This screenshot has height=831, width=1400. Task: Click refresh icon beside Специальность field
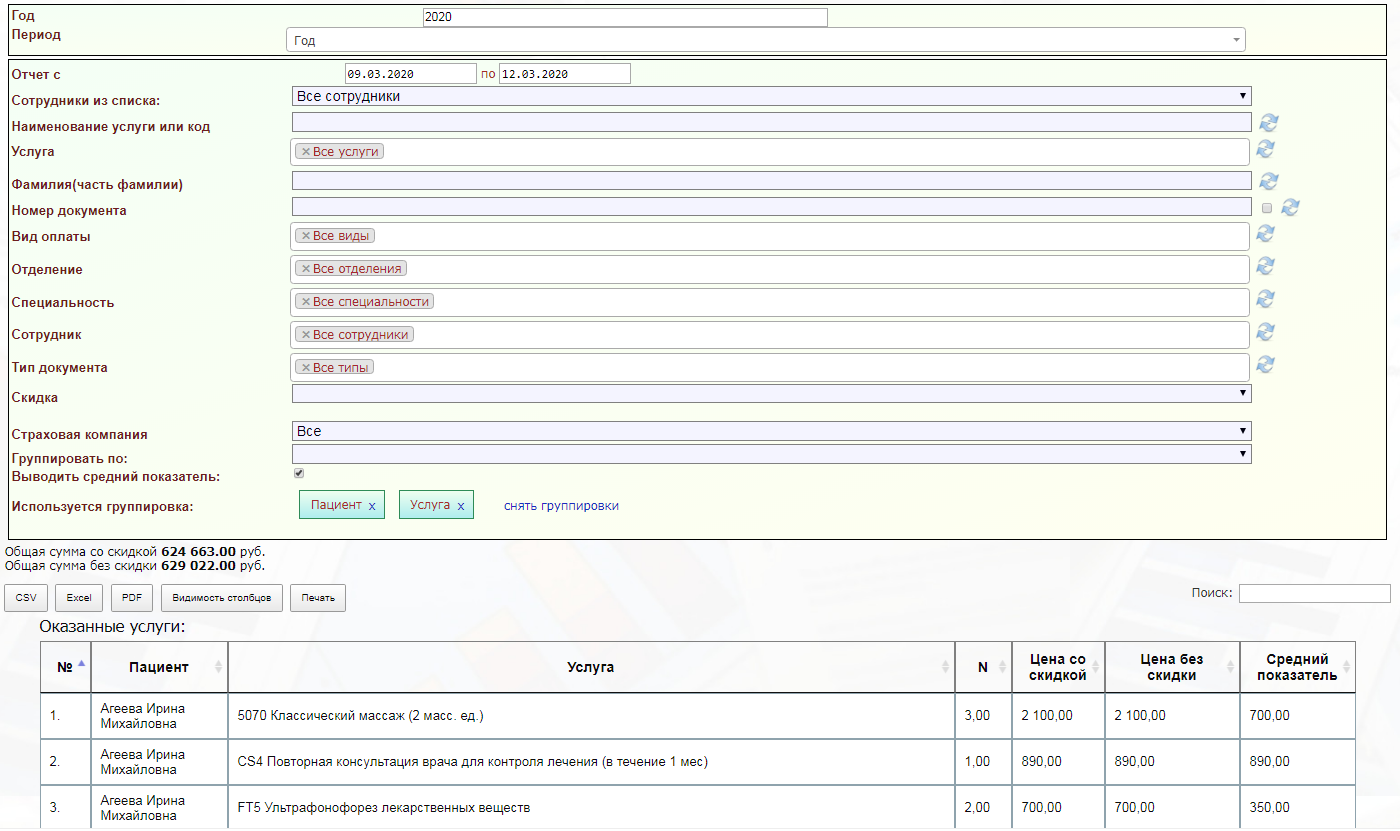[1265, 299]
